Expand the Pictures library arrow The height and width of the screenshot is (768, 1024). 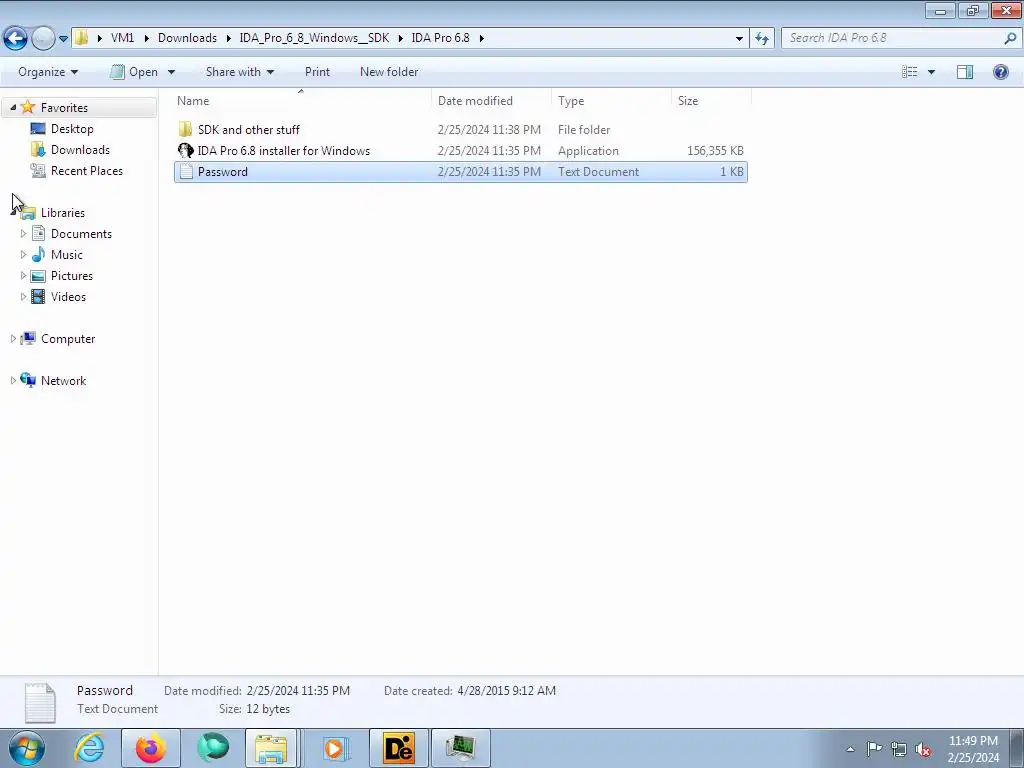click(24, 275)
